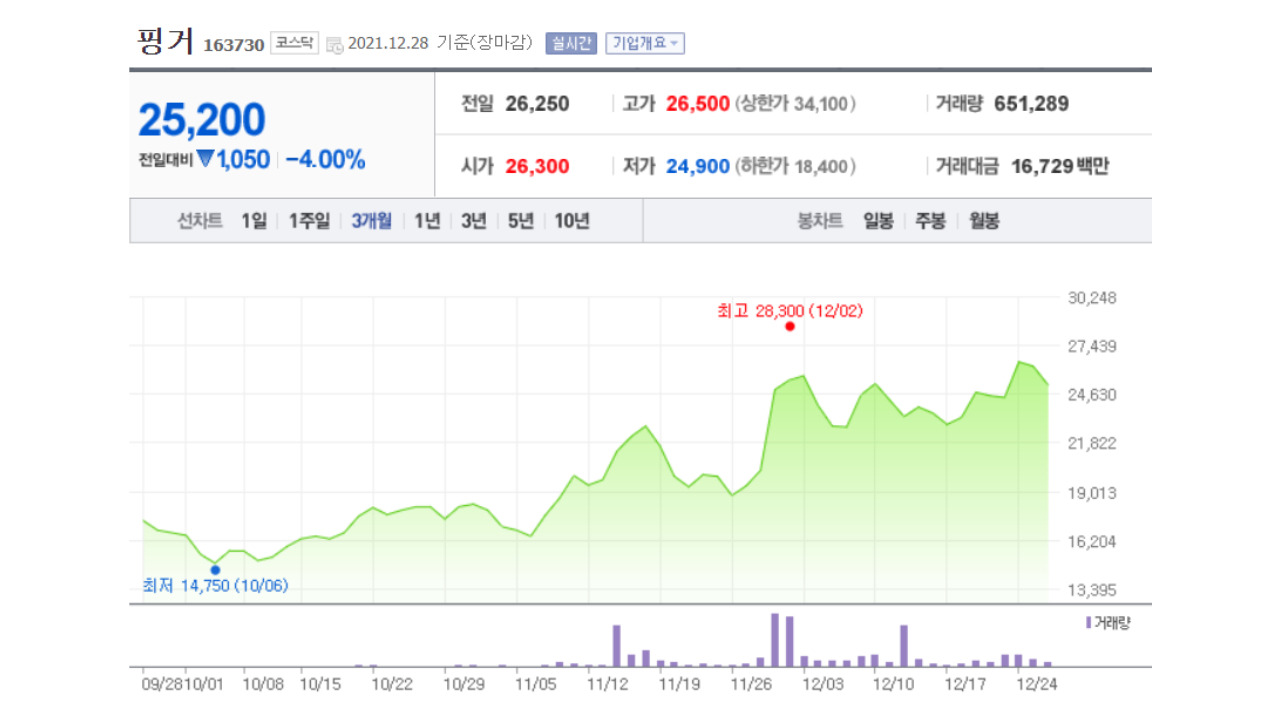Click the stock name 핑거

[166, 42]
